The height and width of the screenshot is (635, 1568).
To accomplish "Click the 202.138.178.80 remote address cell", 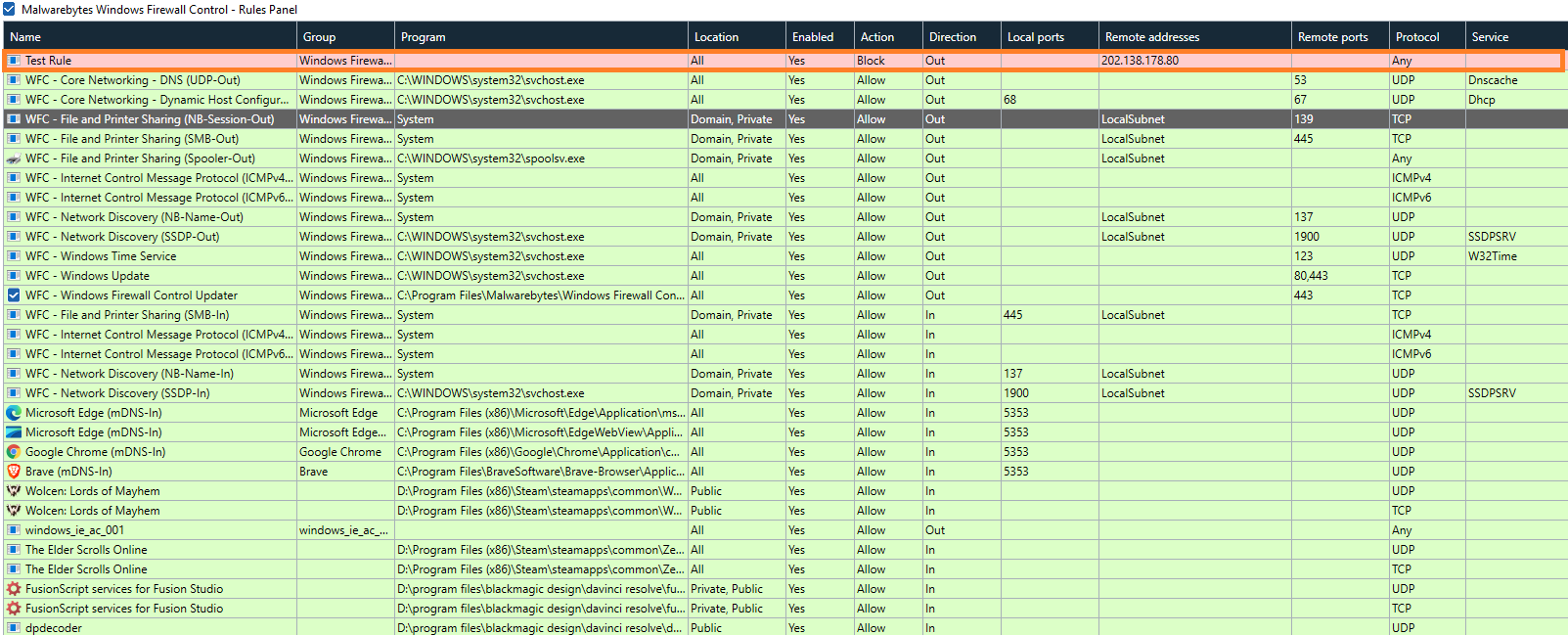I will [1140, 61].
